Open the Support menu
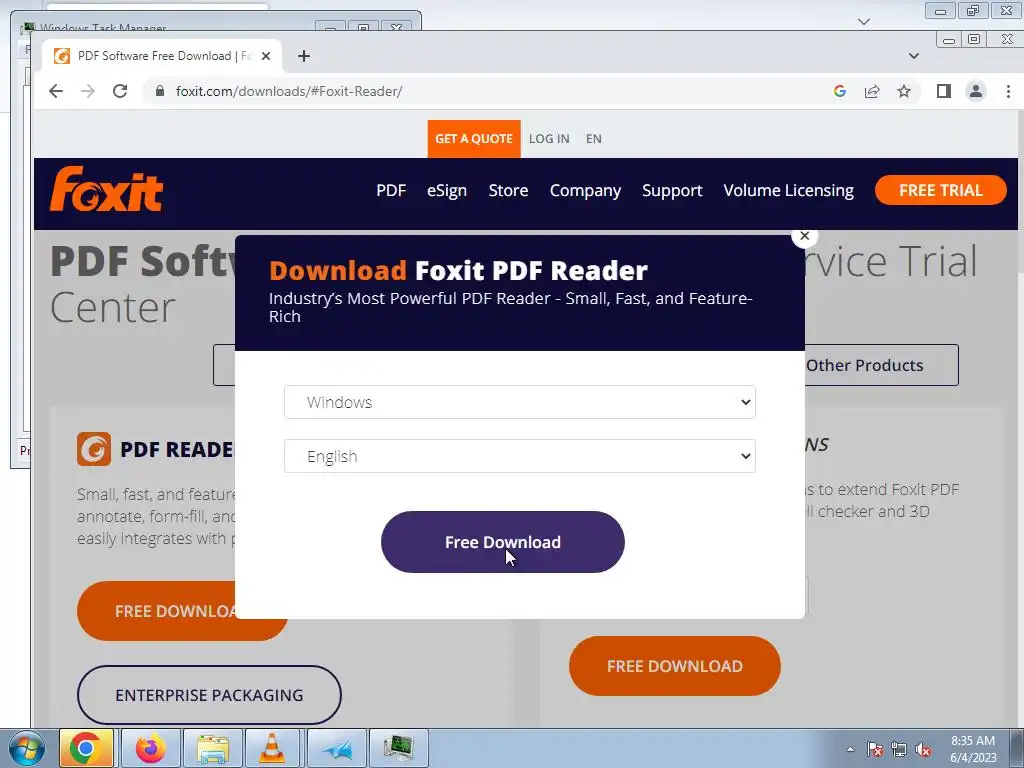Image resolution: width=1024 pixels, height=768 pixels. point(672,190)
